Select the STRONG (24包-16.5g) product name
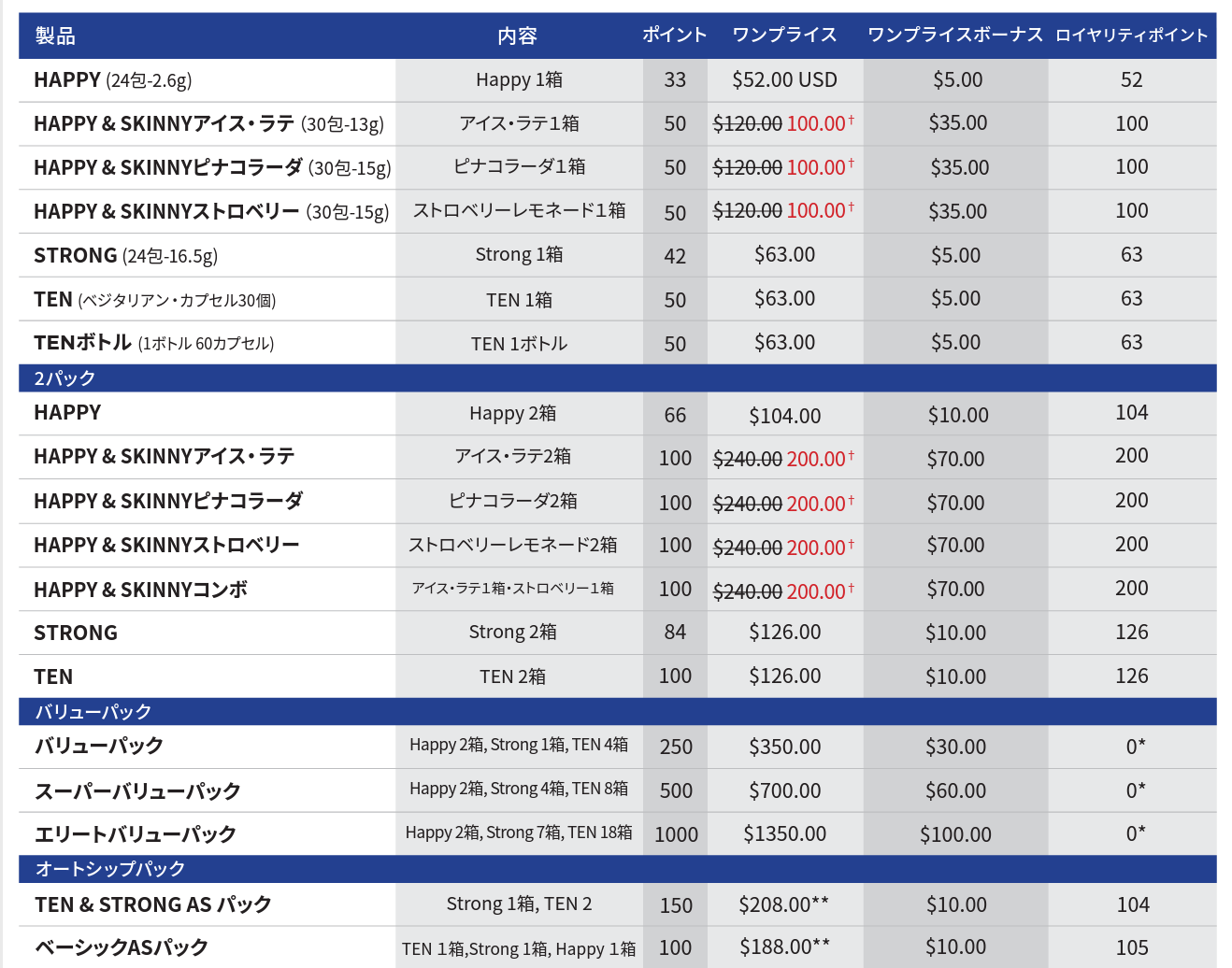Viewport: 1232px width, 968px height. (x=125, y=256)
